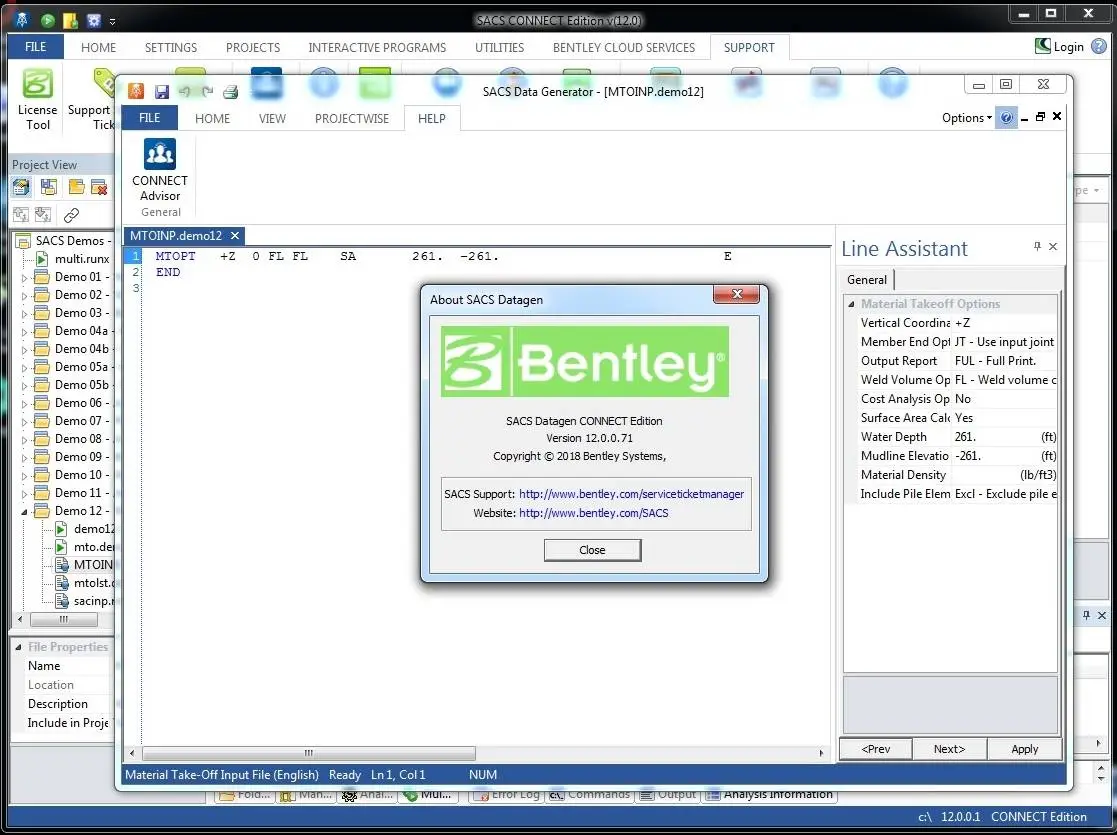Switch to VIEW tab in Data Generator
Screen dimensions: 1117x835
(x=272, y=118)
